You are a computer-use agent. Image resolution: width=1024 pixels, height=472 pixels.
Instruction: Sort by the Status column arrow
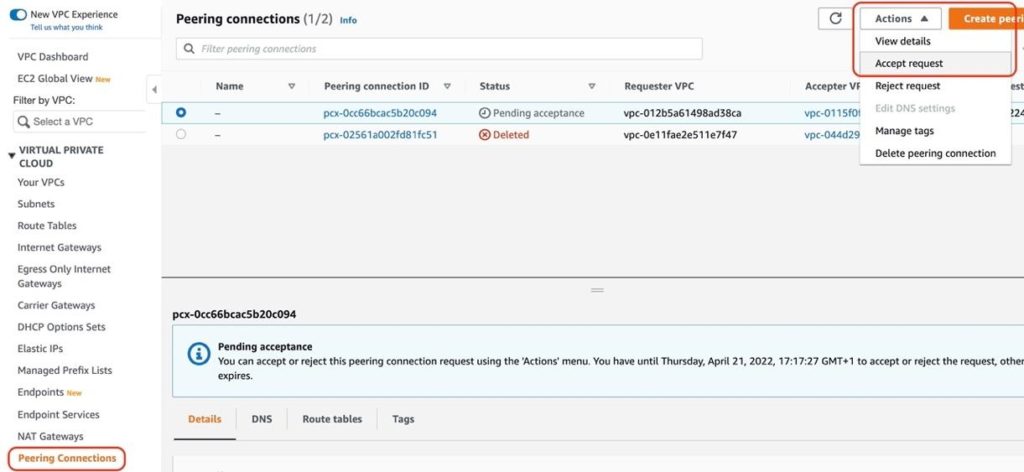(x=592, y=86)
